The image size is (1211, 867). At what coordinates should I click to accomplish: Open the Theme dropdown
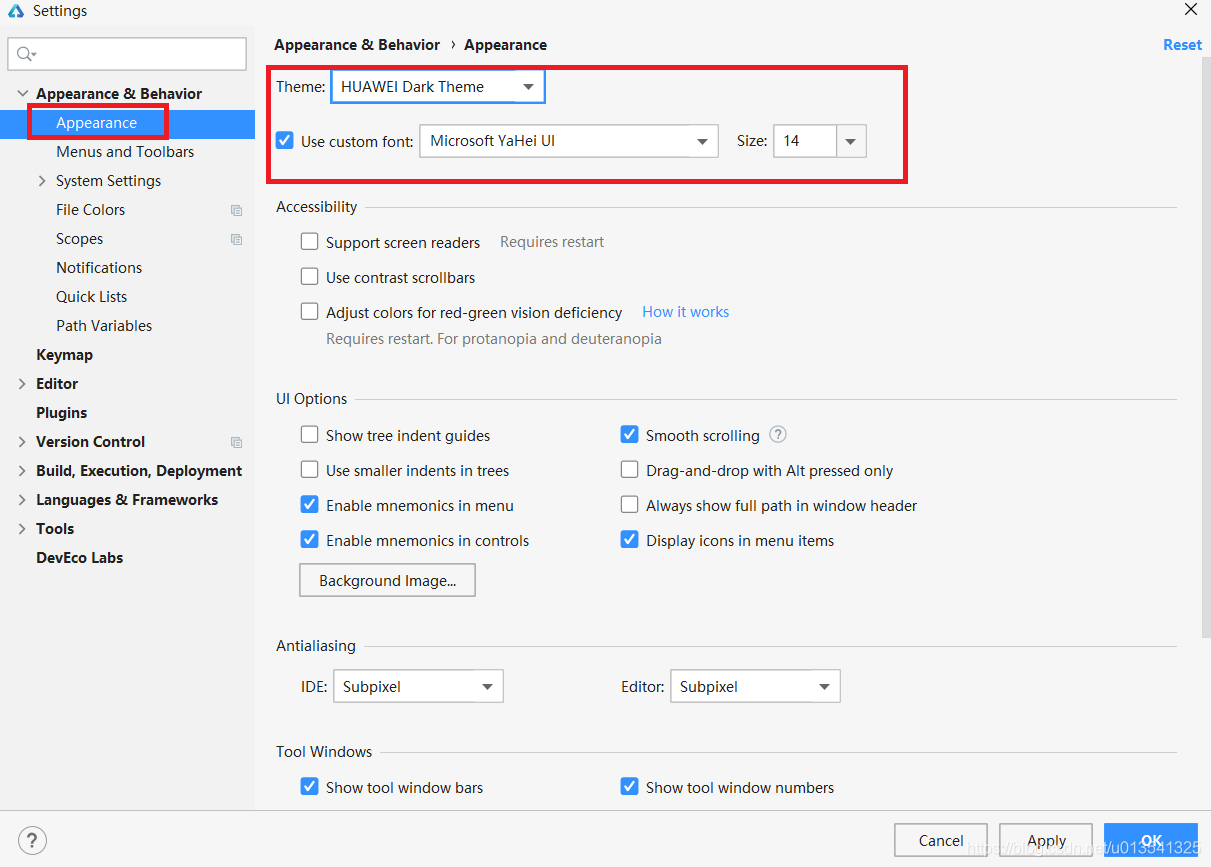click(x=438, y=86)
